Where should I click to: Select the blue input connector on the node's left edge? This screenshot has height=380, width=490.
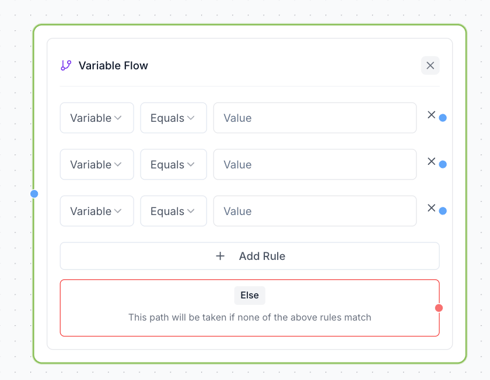tap(34, 194)
